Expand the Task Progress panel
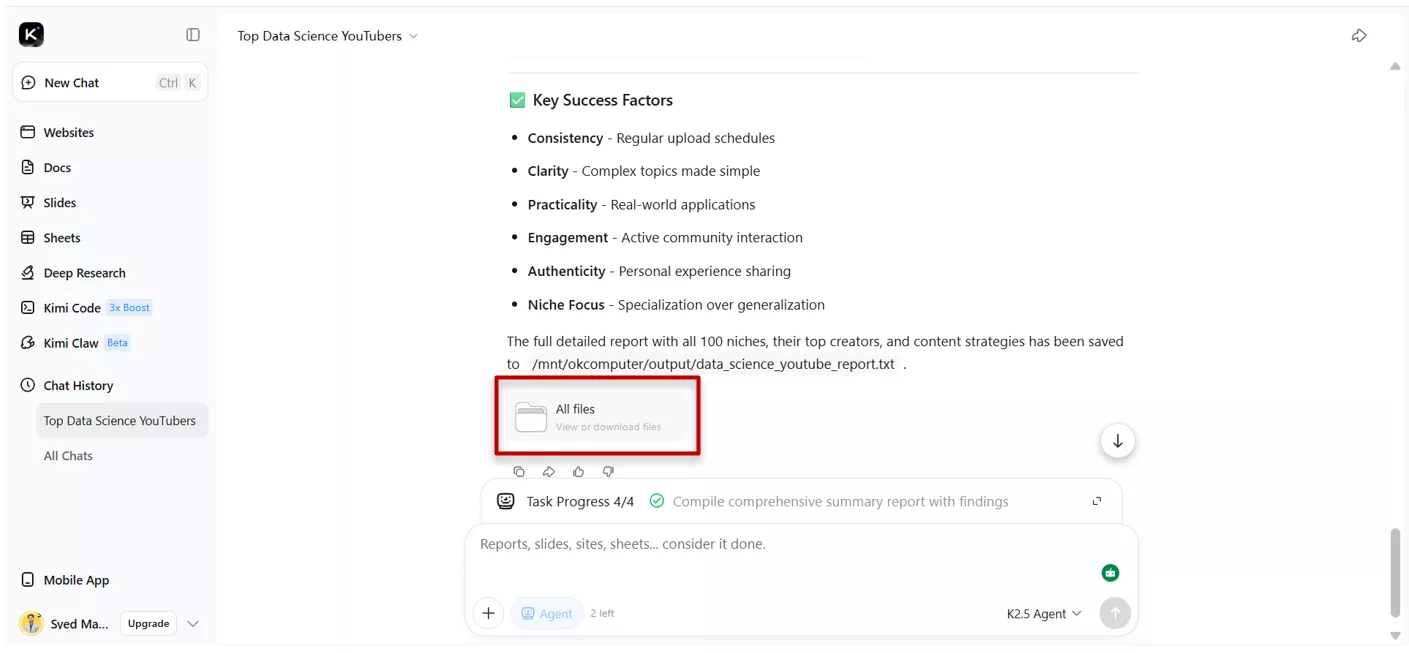 tap(1097, 501)
